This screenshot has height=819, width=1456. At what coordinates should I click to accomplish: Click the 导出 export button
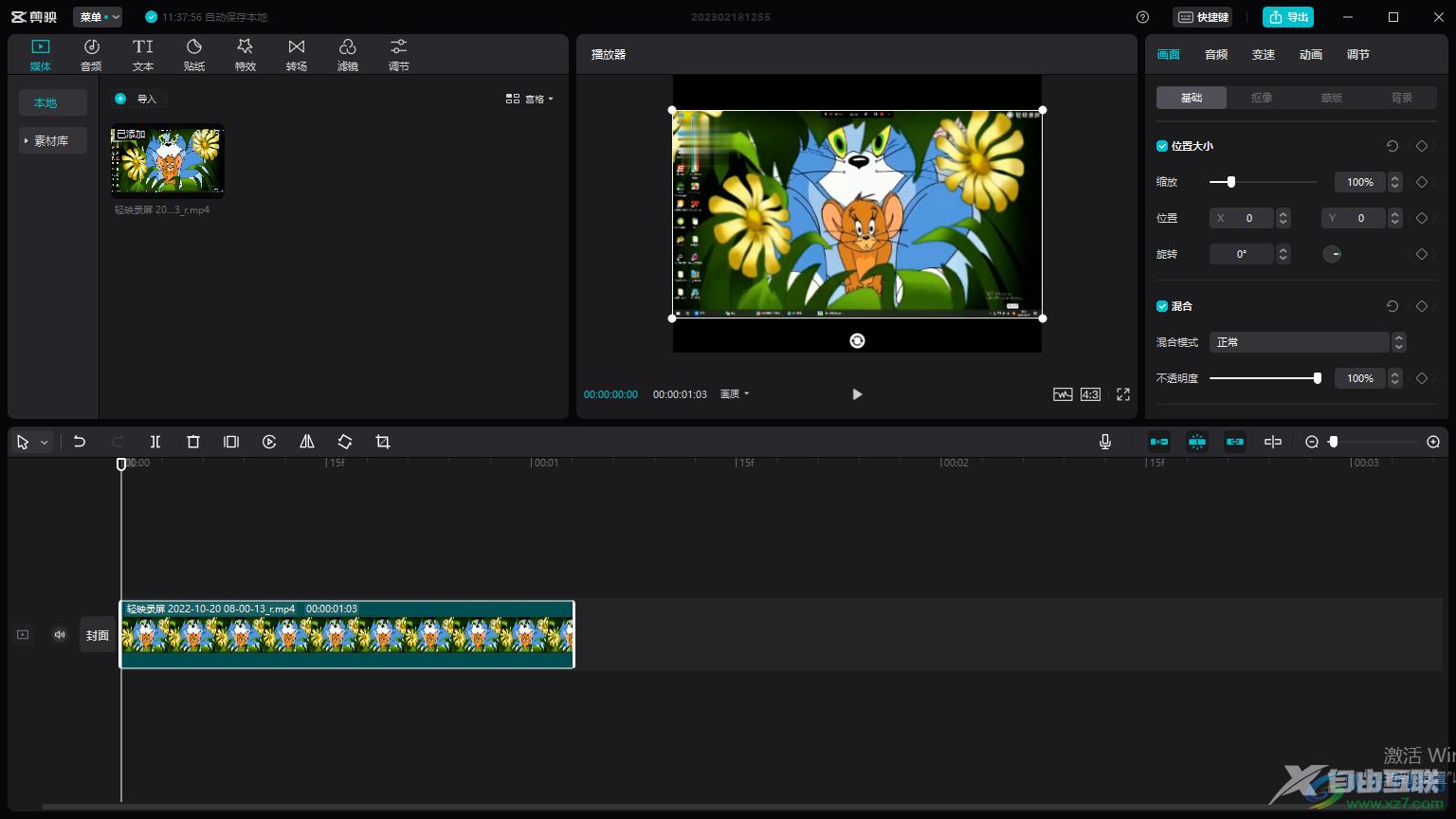[x=1288, y=17]
